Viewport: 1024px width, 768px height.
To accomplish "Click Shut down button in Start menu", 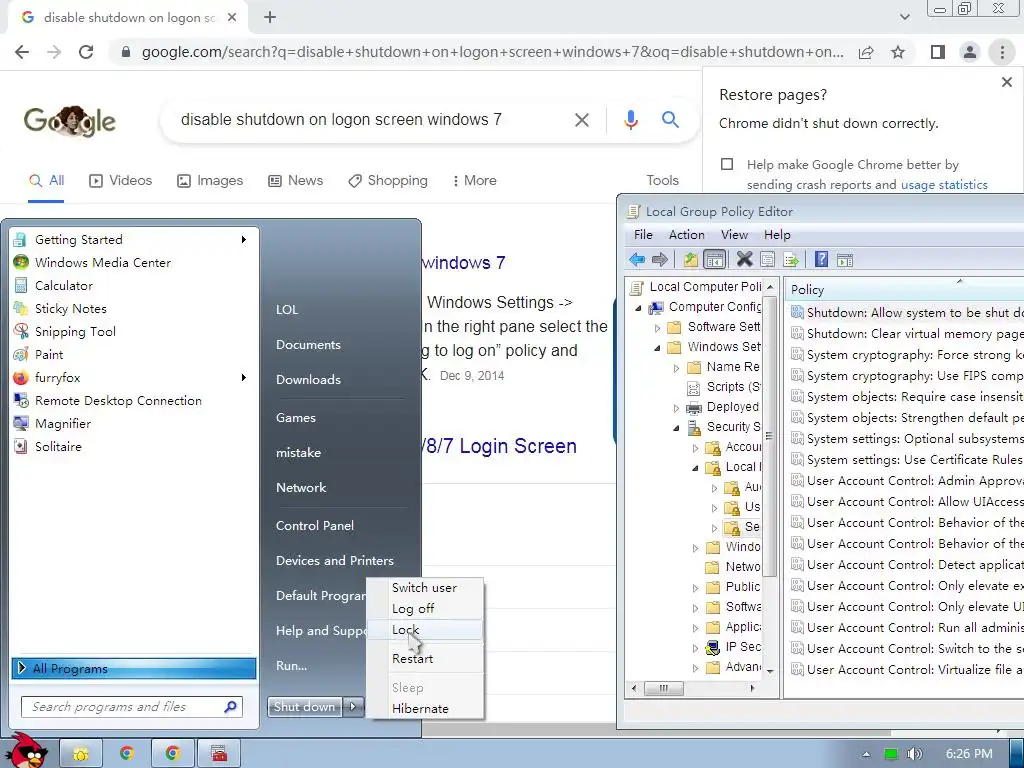I will [x=305, y=707].
